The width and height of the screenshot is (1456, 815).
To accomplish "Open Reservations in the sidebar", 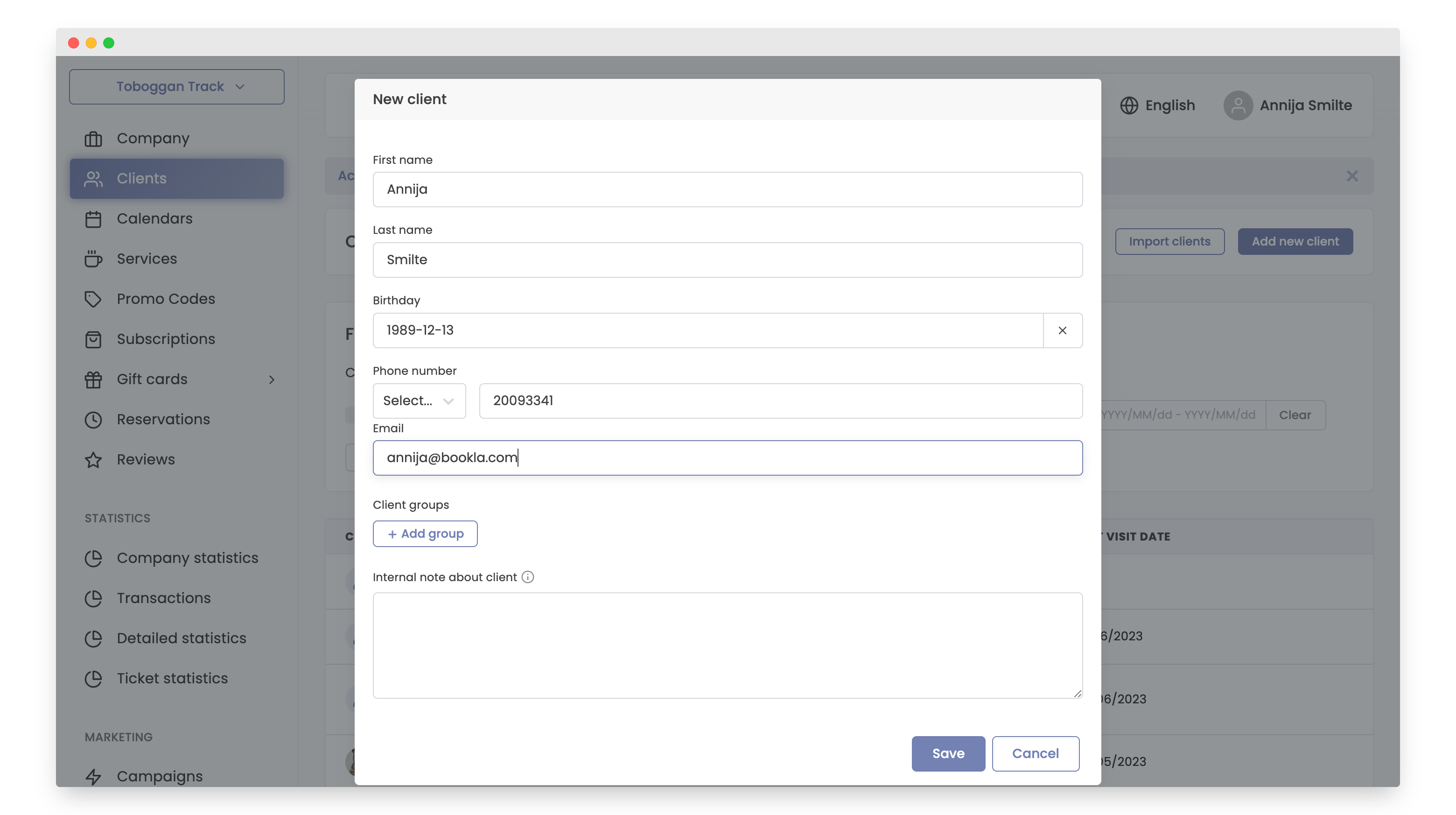I will [163, 419].
